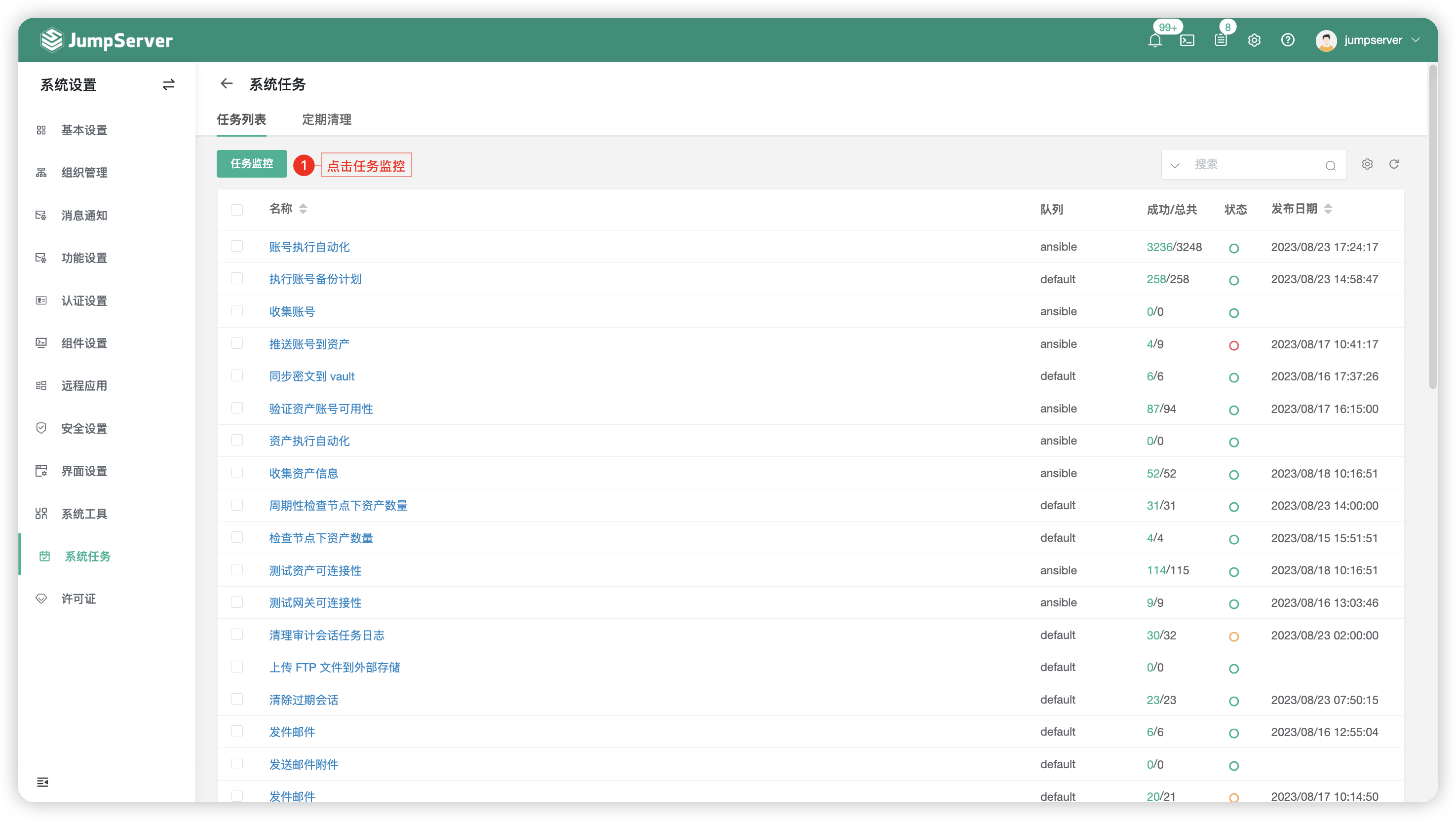Click the jumpserver user avatar
Image resolution: width=1456 pixels, height=820 pixels.
click(x=1326, y=40)
